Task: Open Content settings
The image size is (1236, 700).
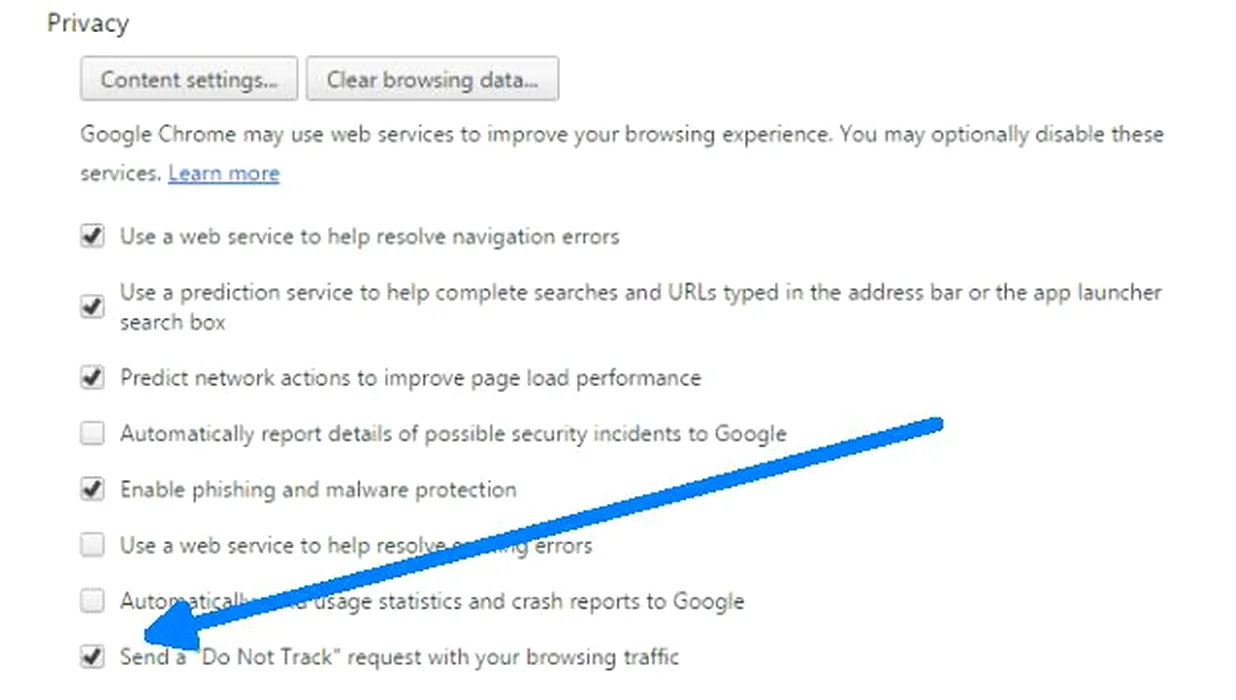Action: click(189, 80)
